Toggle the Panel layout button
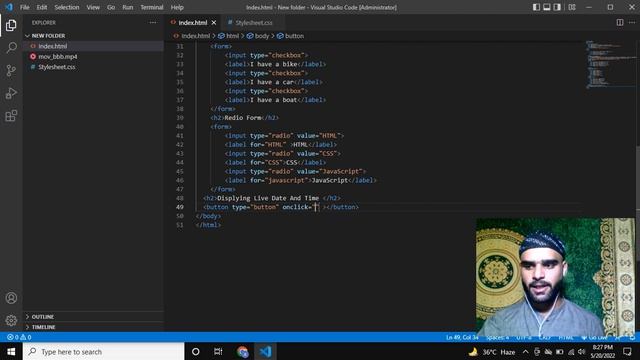The width and height of the screenshot is (640, 360). click(547, 7)
